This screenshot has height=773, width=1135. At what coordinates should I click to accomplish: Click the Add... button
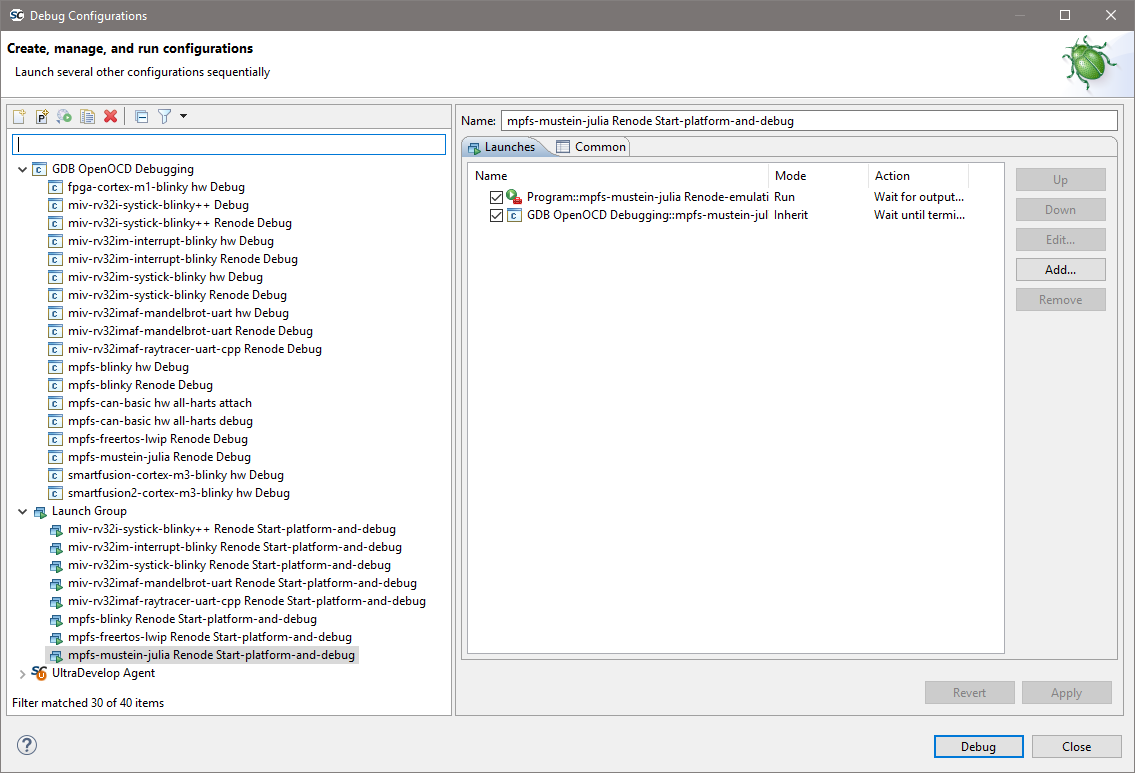1060,269
